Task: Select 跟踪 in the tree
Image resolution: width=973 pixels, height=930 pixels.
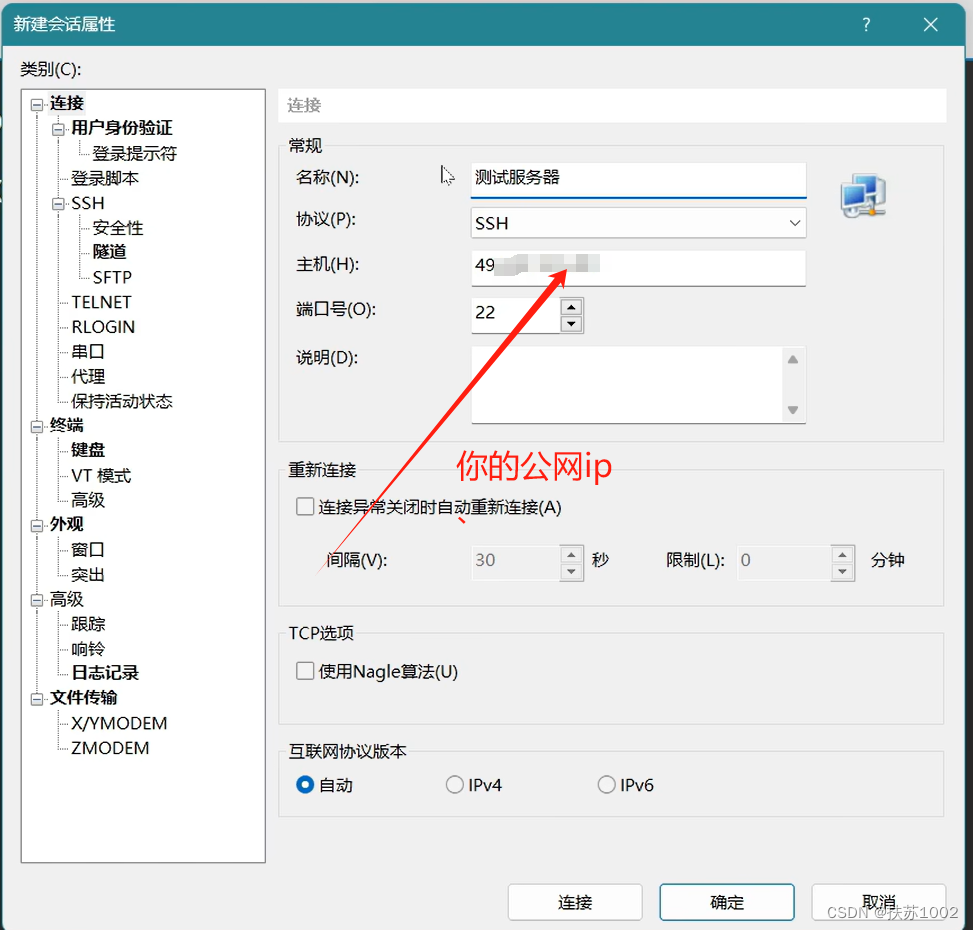Action: pyautogui.click(x=88, y=624)
